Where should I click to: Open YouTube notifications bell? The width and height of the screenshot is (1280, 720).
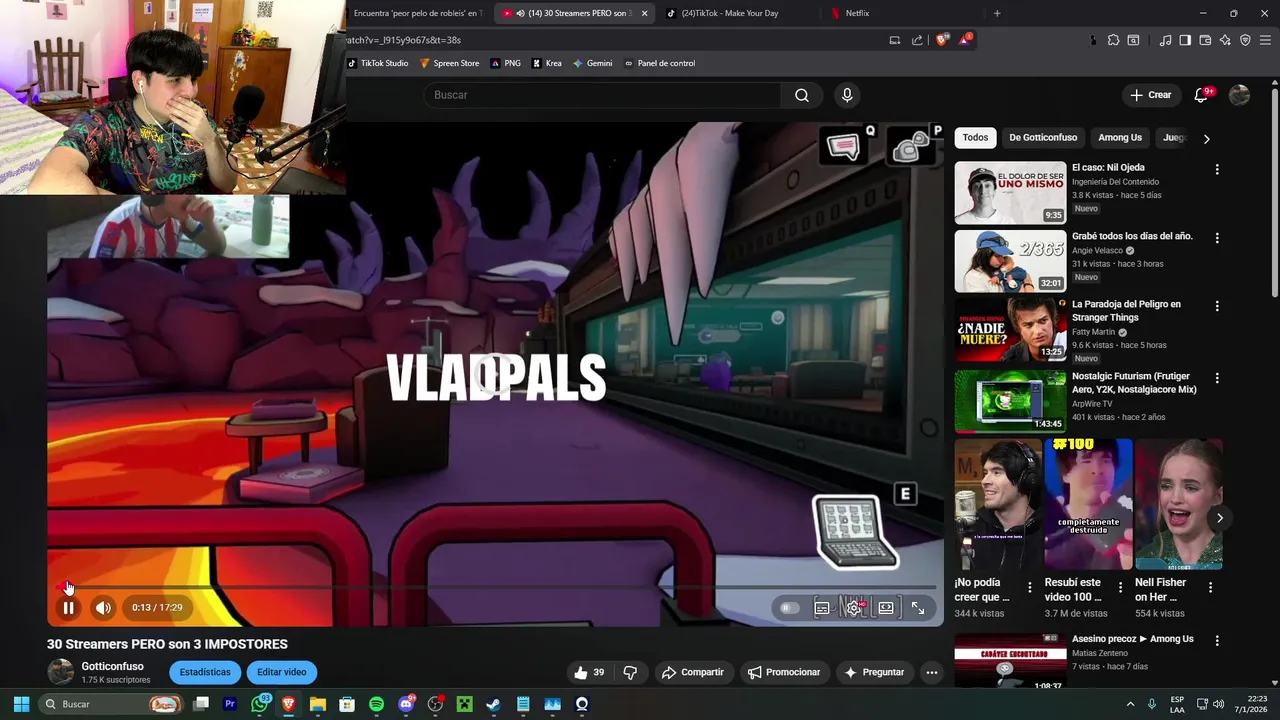1202,95
